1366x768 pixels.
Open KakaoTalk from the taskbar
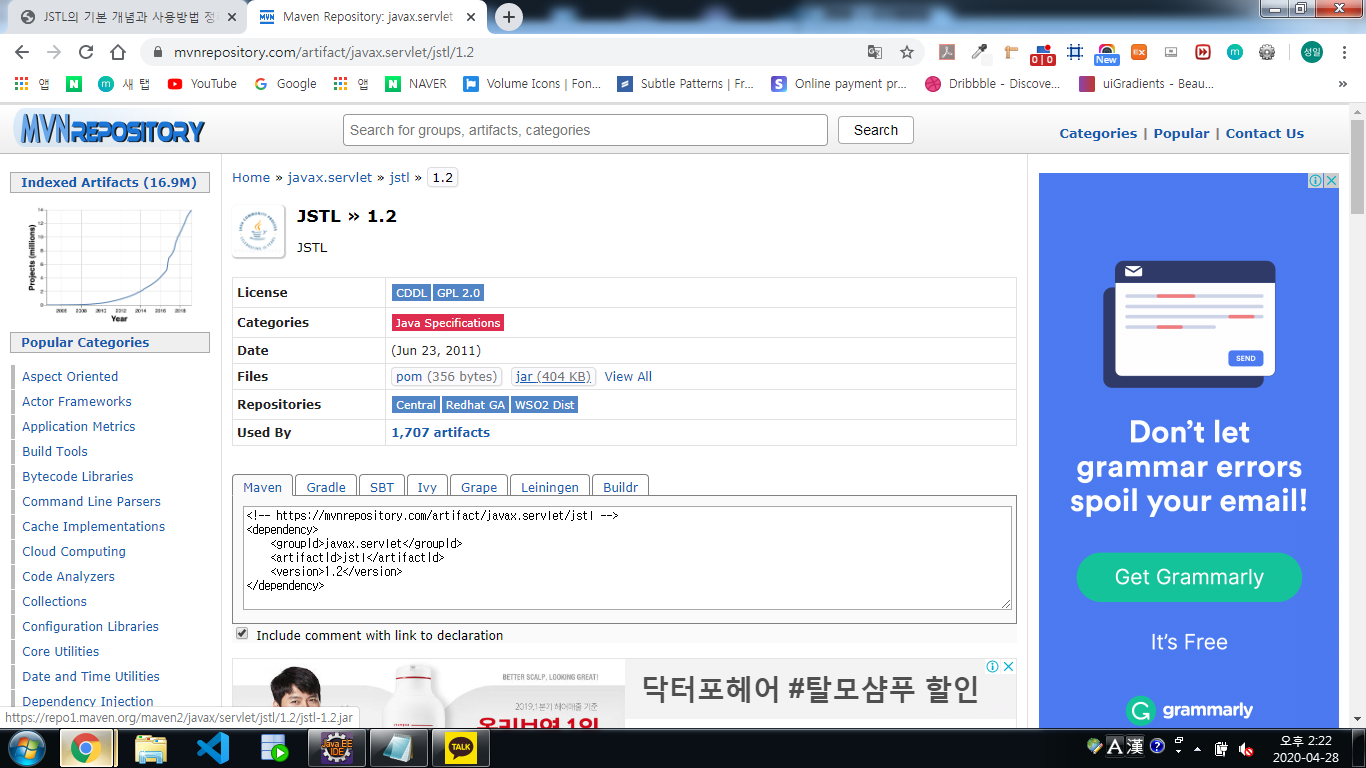click(460, 748)
